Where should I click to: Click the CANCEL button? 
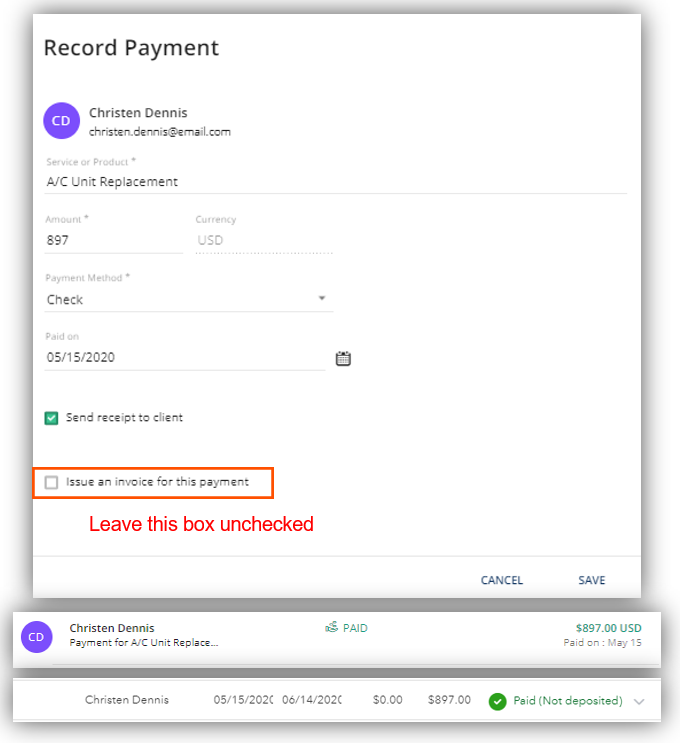click(x=501, y=580)
